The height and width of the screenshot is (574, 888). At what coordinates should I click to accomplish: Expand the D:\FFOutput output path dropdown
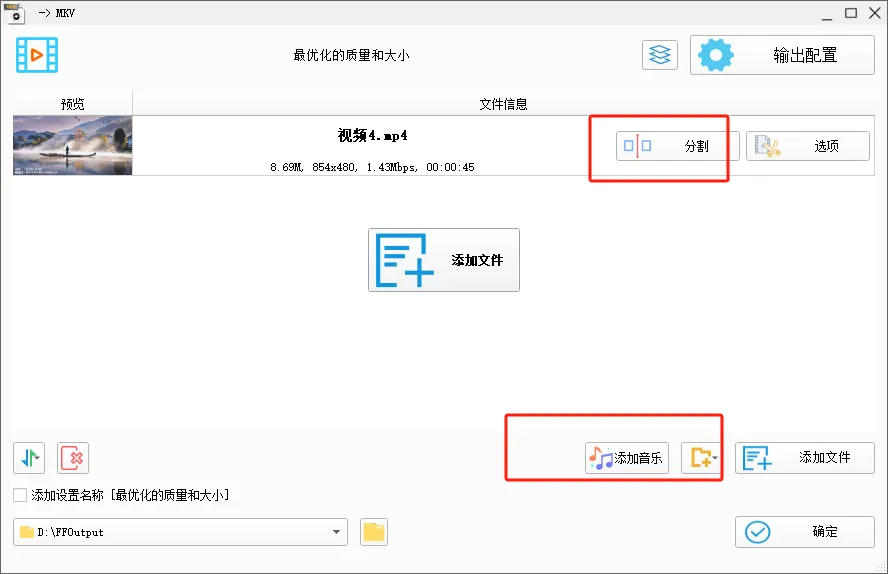coord(336,532)
